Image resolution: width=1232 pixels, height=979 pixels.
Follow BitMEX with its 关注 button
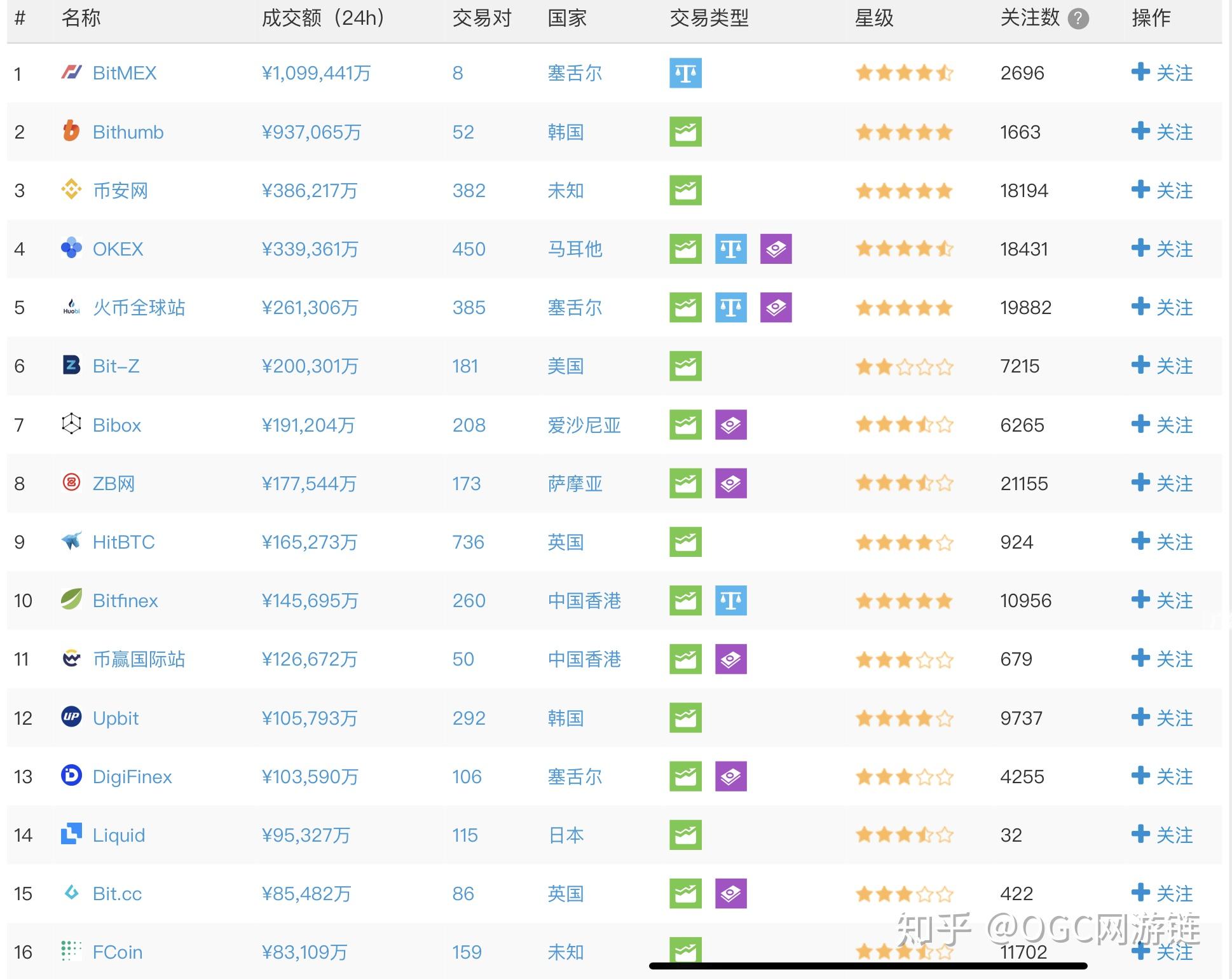tap(1162, 72)
